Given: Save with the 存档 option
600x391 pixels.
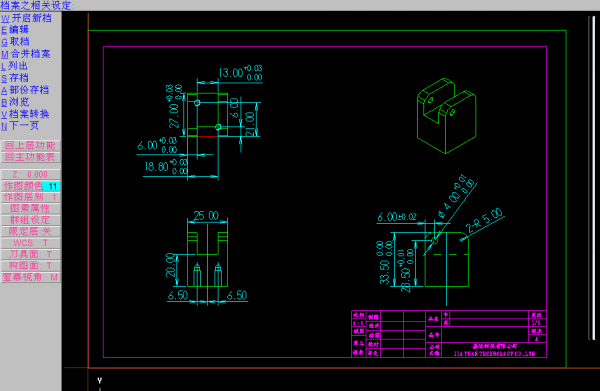Looking at the screenshot, I should point(15,78).
